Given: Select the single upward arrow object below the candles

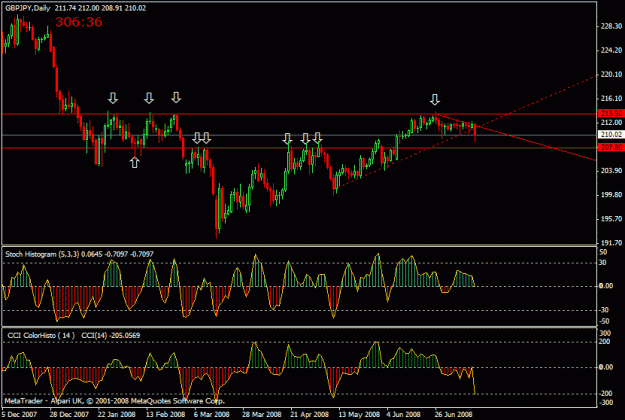Looking at the screenshot, I should 134,162.
